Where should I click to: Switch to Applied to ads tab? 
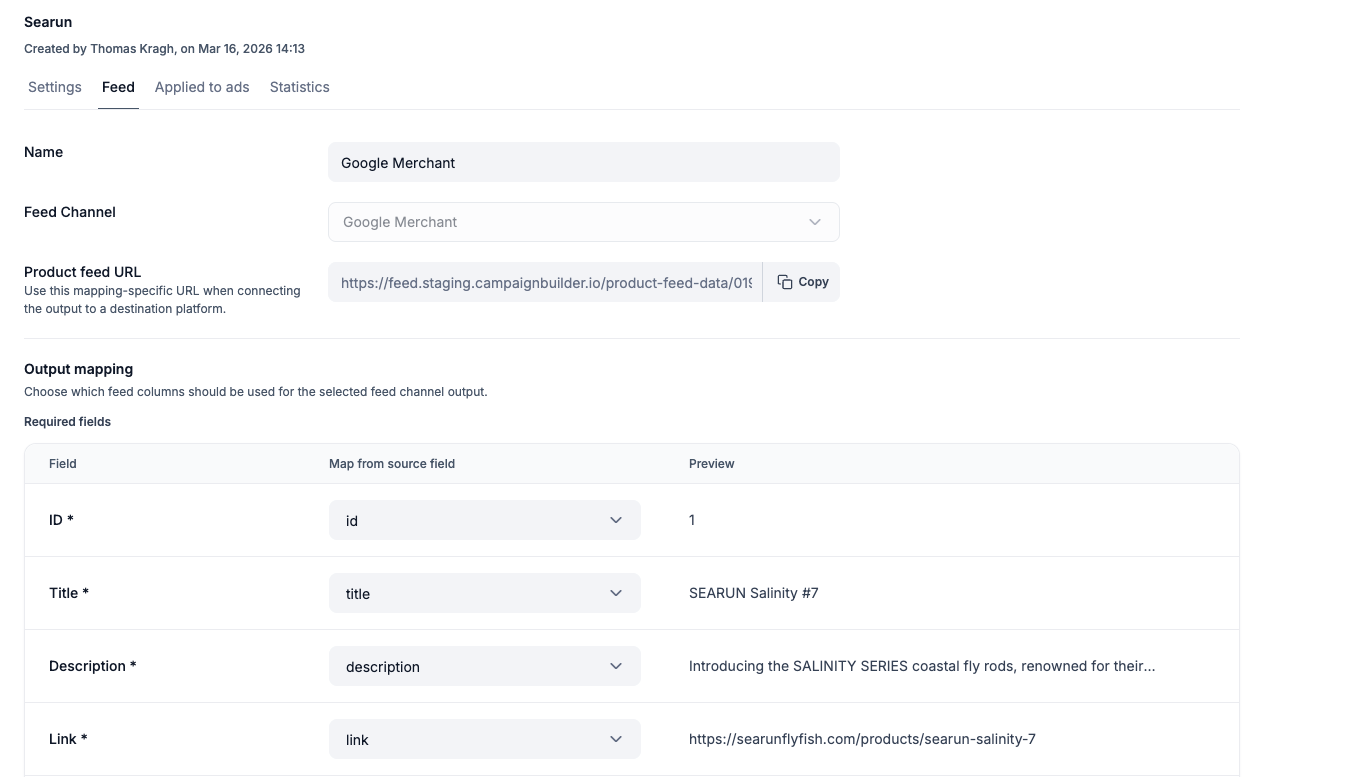(202, 87)
